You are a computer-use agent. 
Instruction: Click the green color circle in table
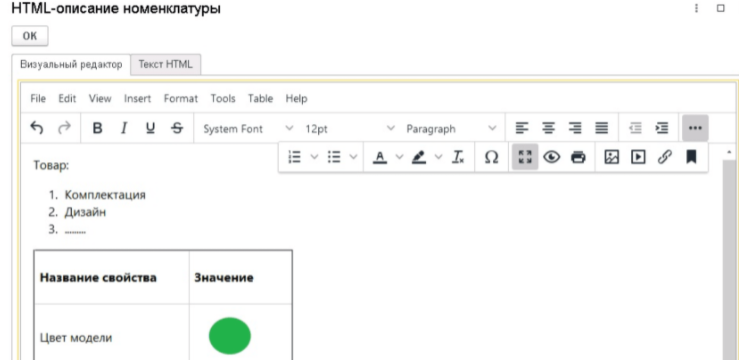click(x=230, y=336)
